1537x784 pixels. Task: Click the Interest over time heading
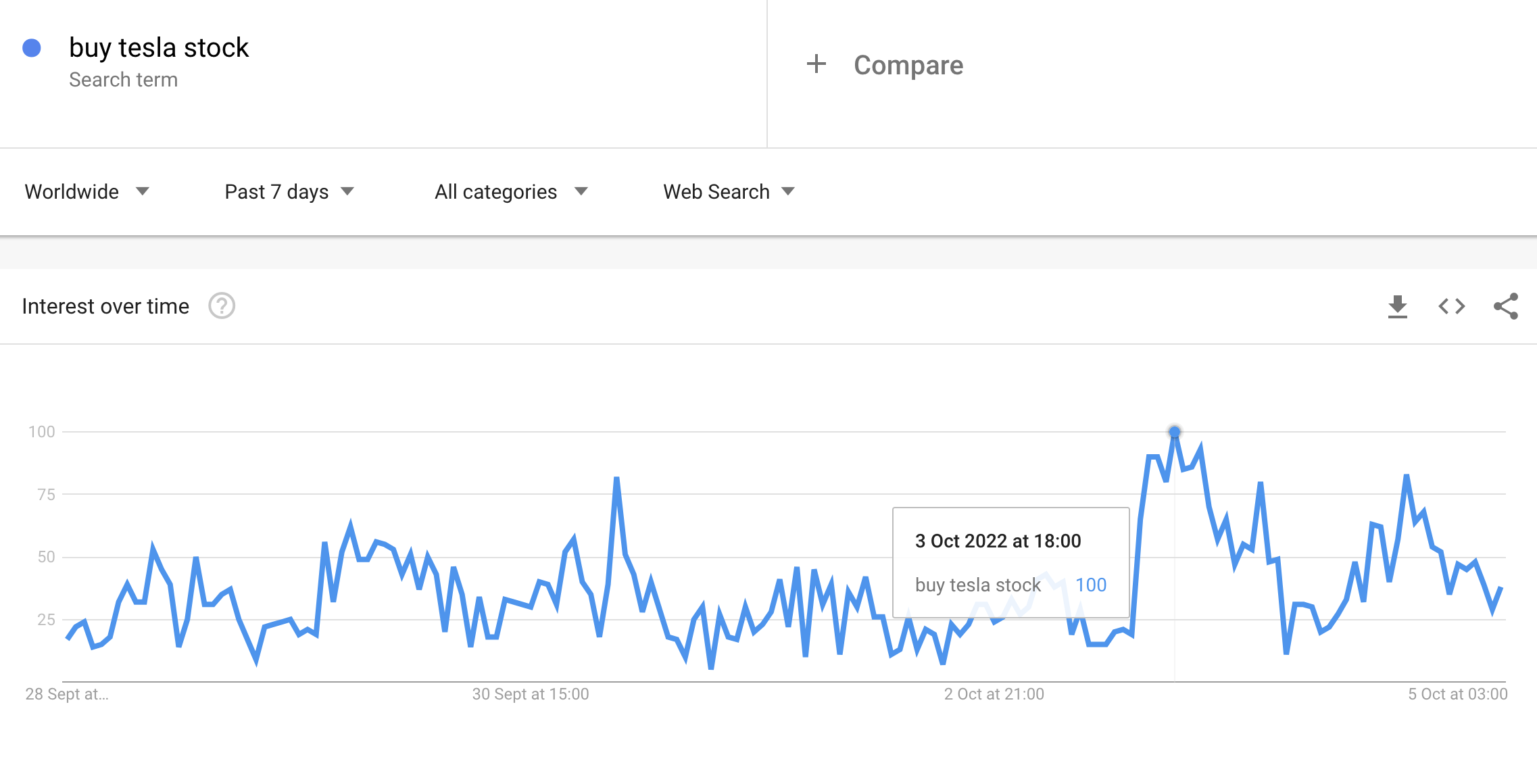[105, 306]
